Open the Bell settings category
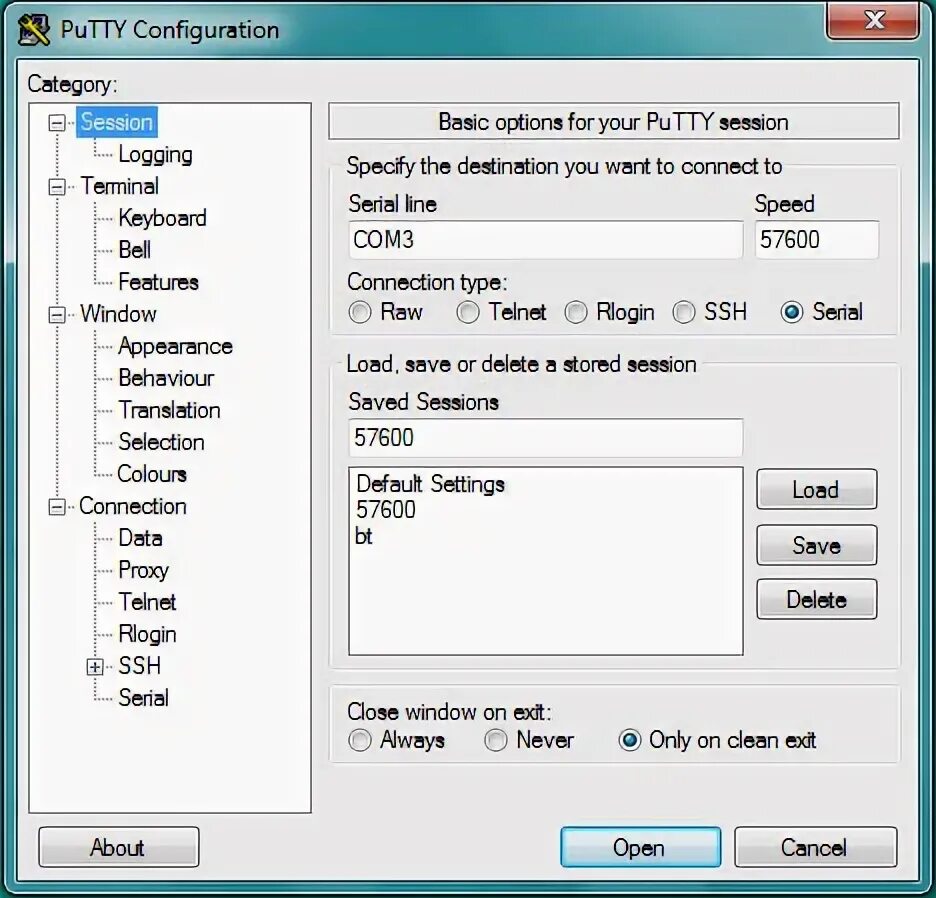This screenshot has height=898, width=936. pyautogui.click(x=134, y=250)
